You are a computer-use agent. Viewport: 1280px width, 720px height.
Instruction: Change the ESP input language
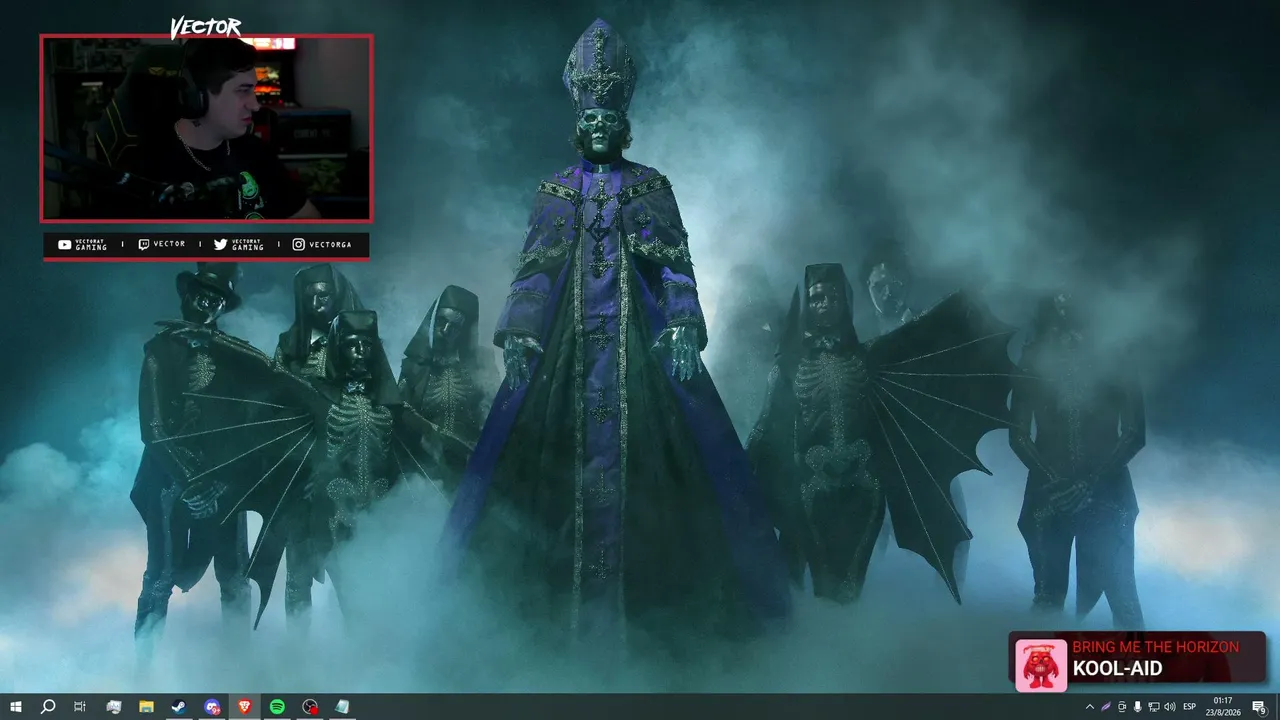pos(1190,707)
